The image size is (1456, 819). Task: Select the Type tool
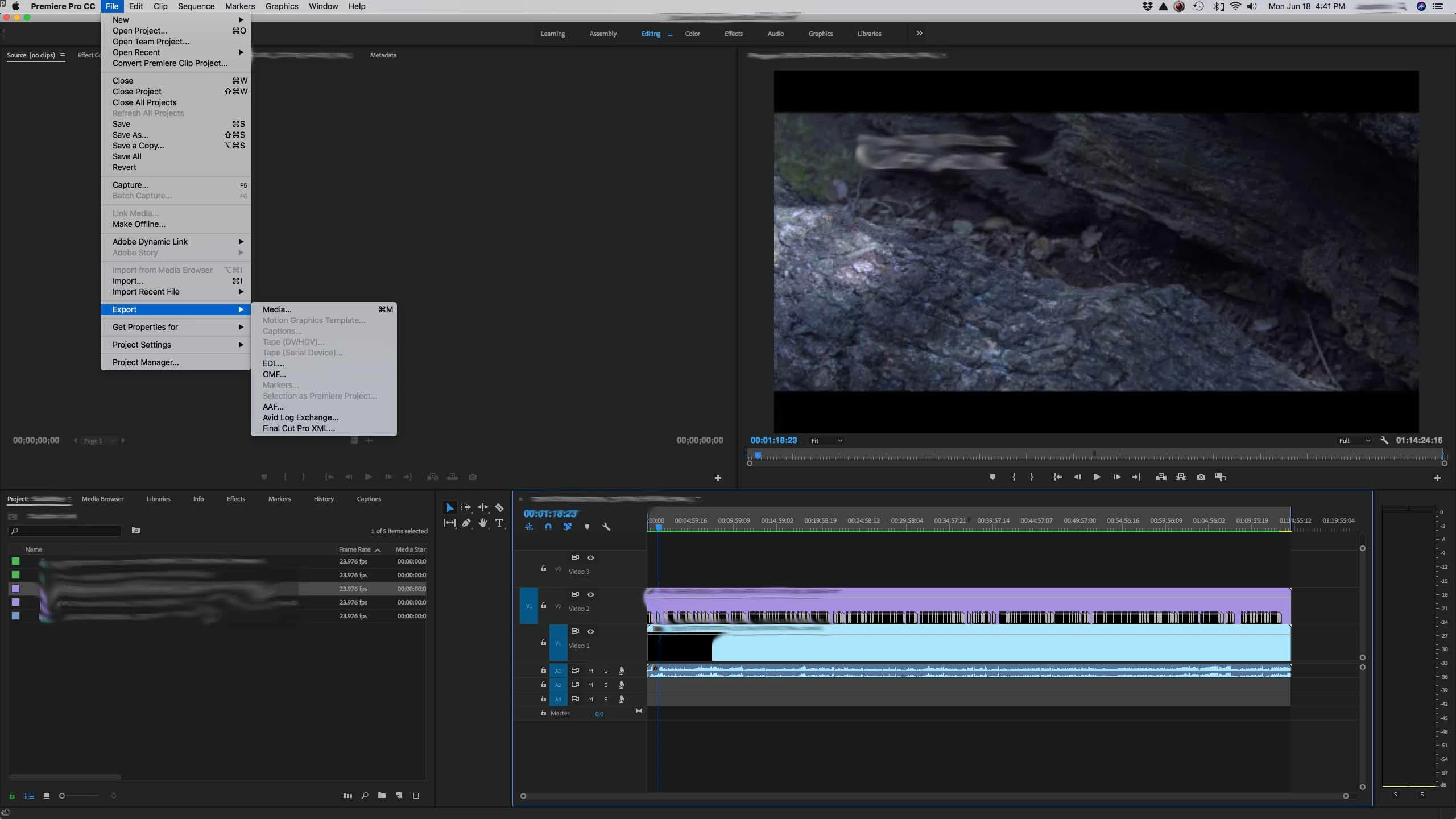click(499, 523)
